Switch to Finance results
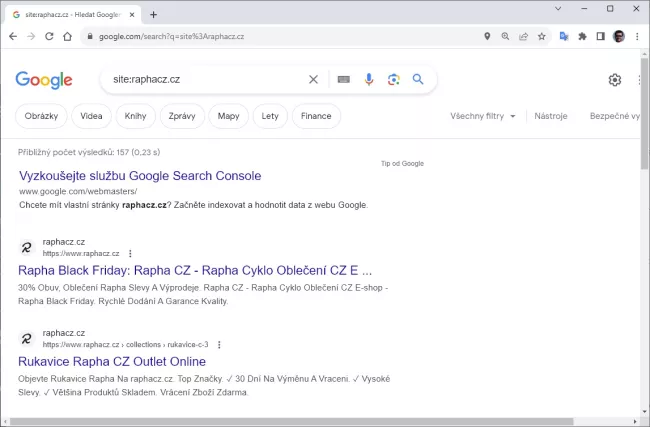 tap(316, 116)
